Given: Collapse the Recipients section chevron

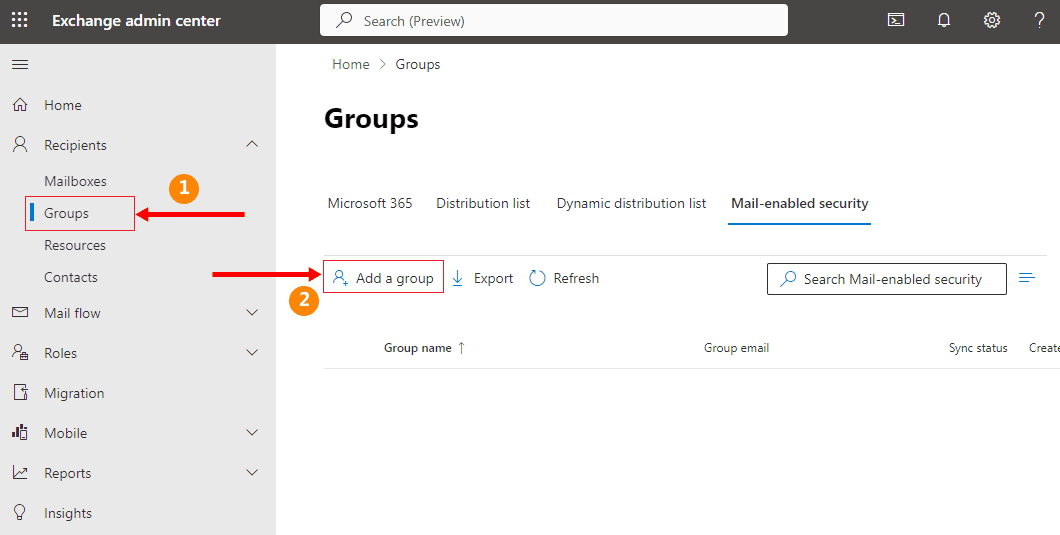Looking at the screenshot, I should (x=252, y=145).
